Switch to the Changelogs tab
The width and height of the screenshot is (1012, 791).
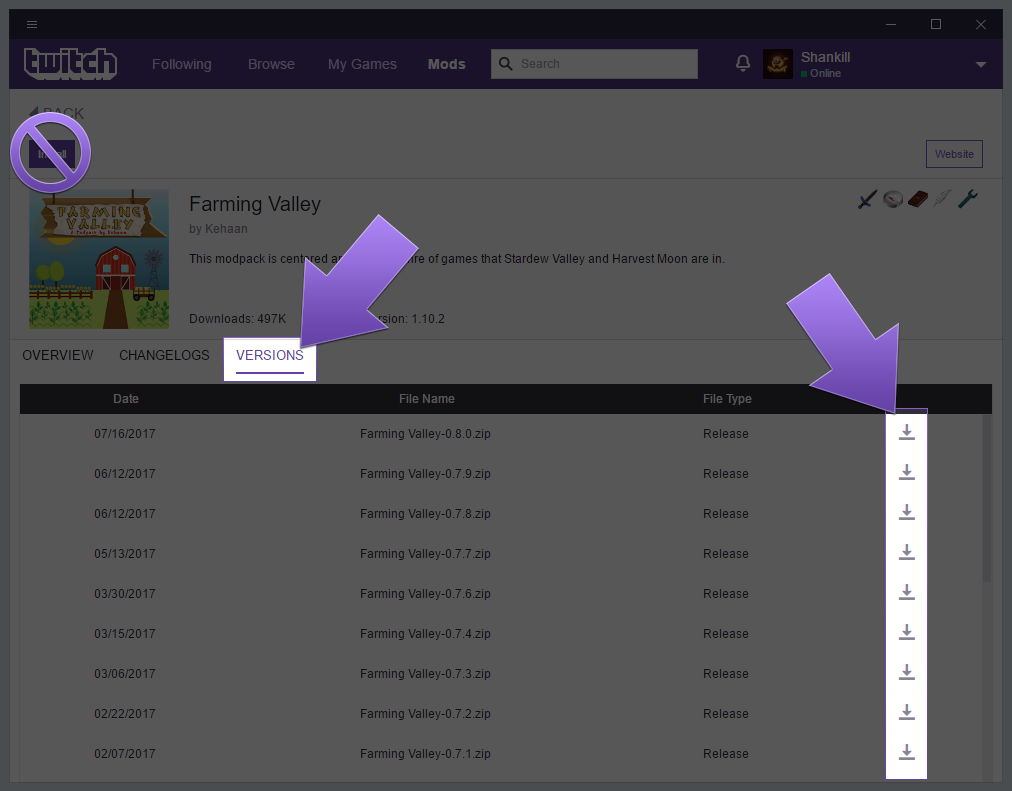click(x=164, y=355)
